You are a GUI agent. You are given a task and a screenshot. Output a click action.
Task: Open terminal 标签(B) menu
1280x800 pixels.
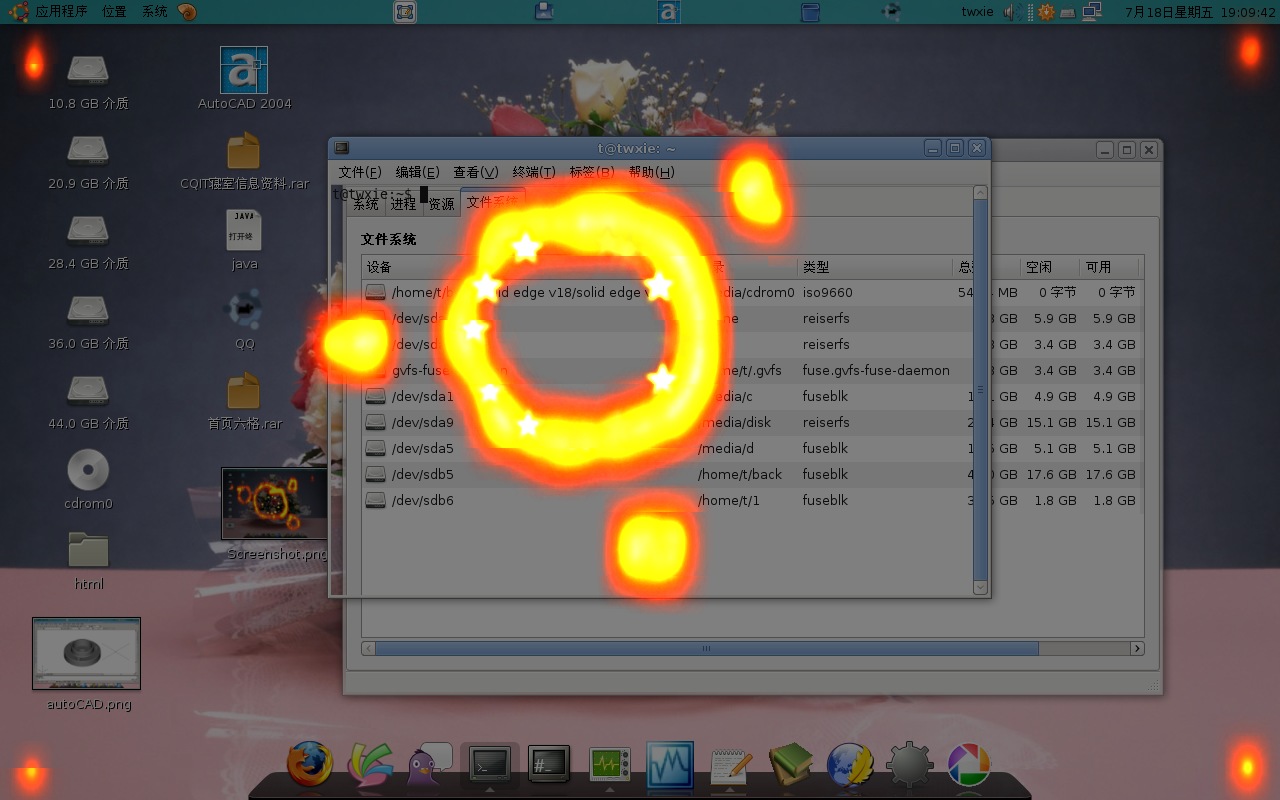(592, 172)
